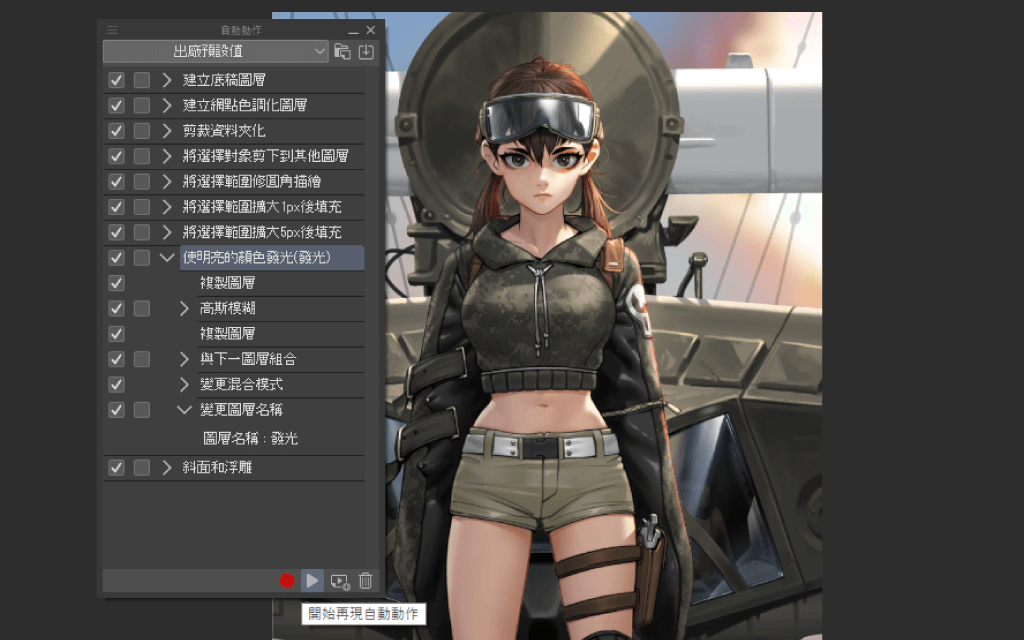Uncheck the 建立網點色調化圖層 checkbox
Viewport: 1024px width, 640px height.
[115, 105]
